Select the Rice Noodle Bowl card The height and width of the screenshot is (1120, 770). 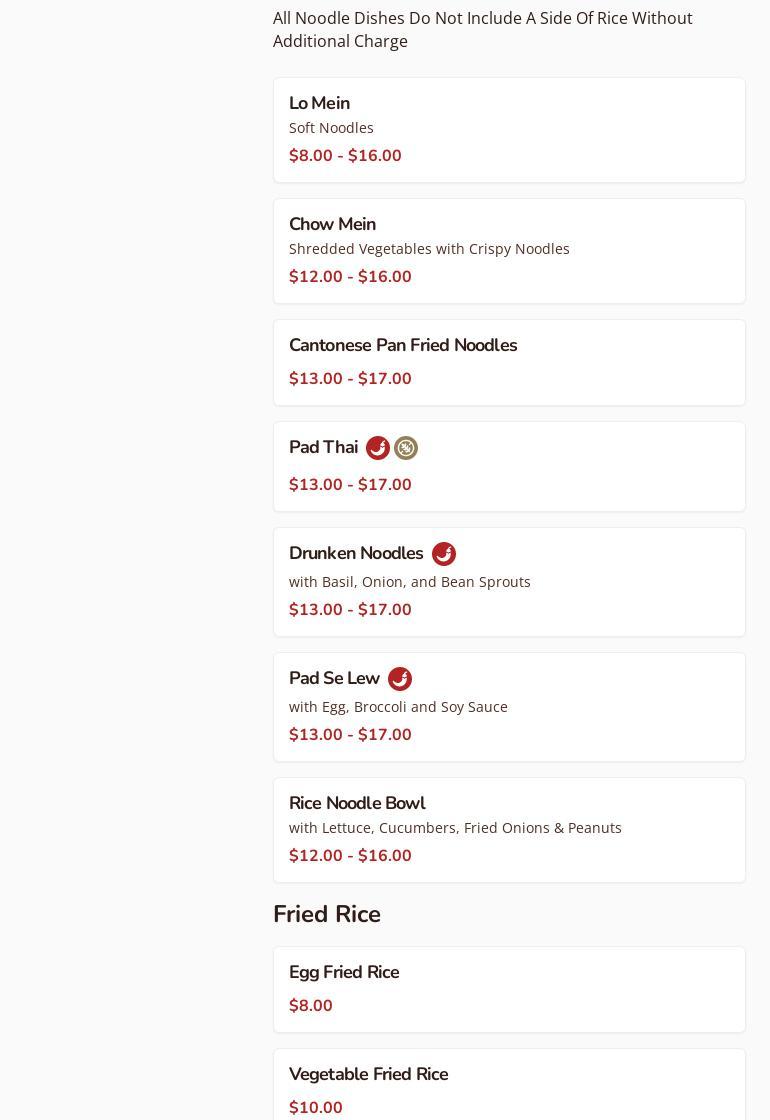(x=509, y=830)
